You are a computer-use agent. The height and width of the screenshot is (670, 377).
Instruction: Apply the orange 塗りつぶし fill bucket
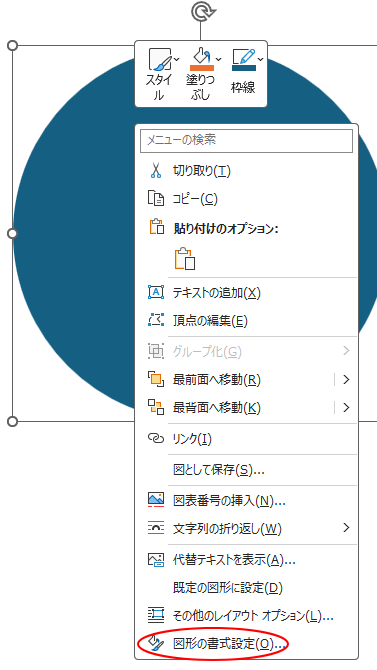(201, 59)
